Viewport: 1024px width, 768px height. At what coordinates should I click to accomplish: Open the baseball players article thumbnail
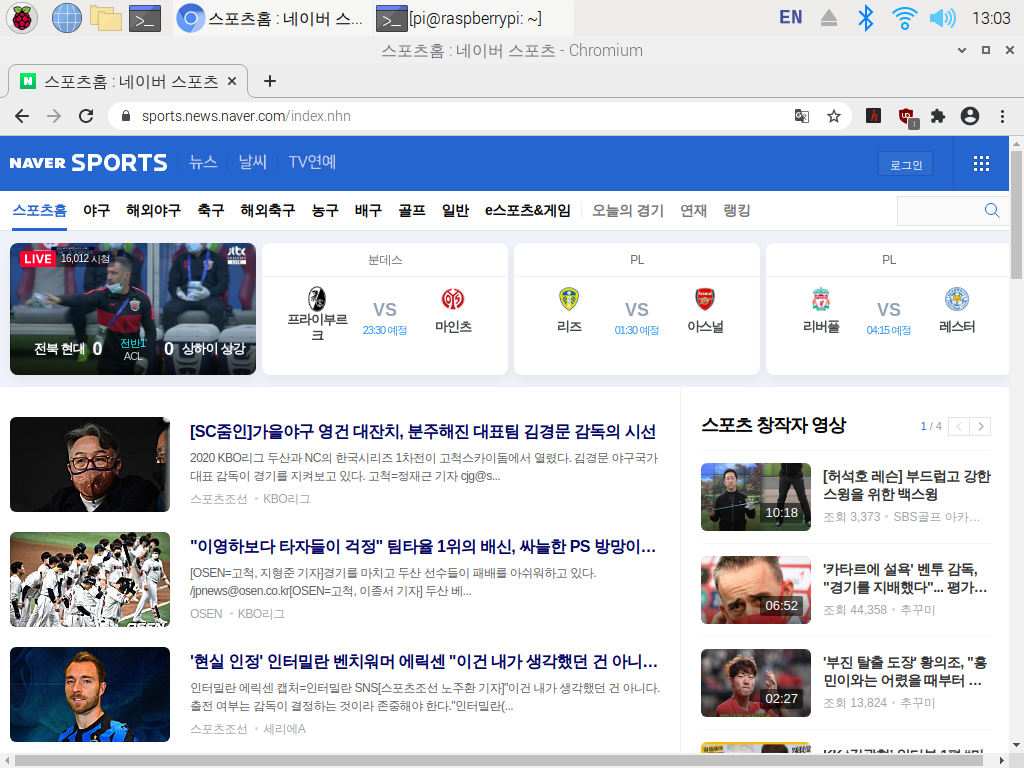(90, 579)
